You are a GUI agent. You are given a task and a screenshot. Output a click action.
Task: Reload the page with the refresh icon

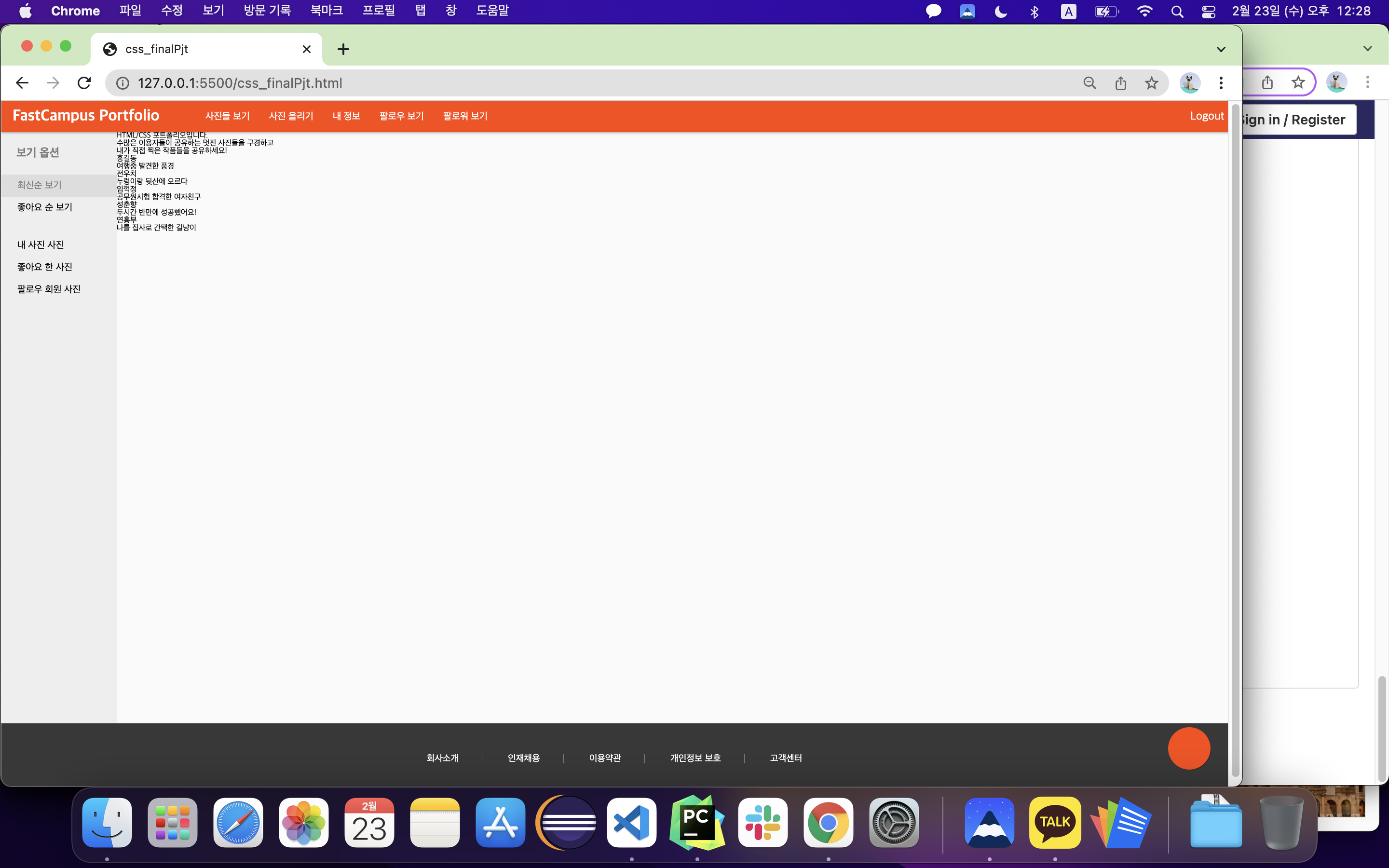[84, 83]
